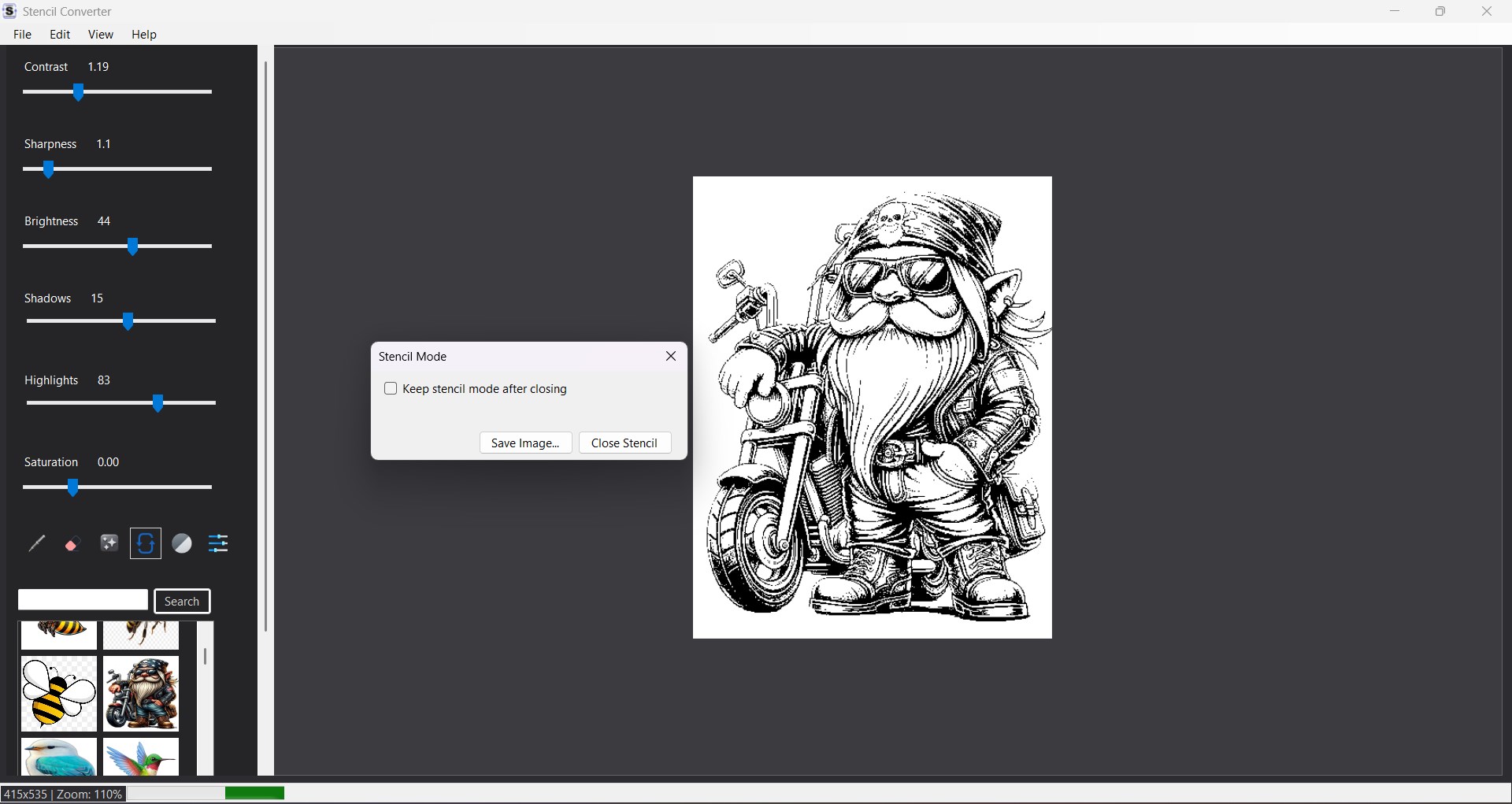
Task: Select the biker gnome thumbnail
Action: point(140,694)
